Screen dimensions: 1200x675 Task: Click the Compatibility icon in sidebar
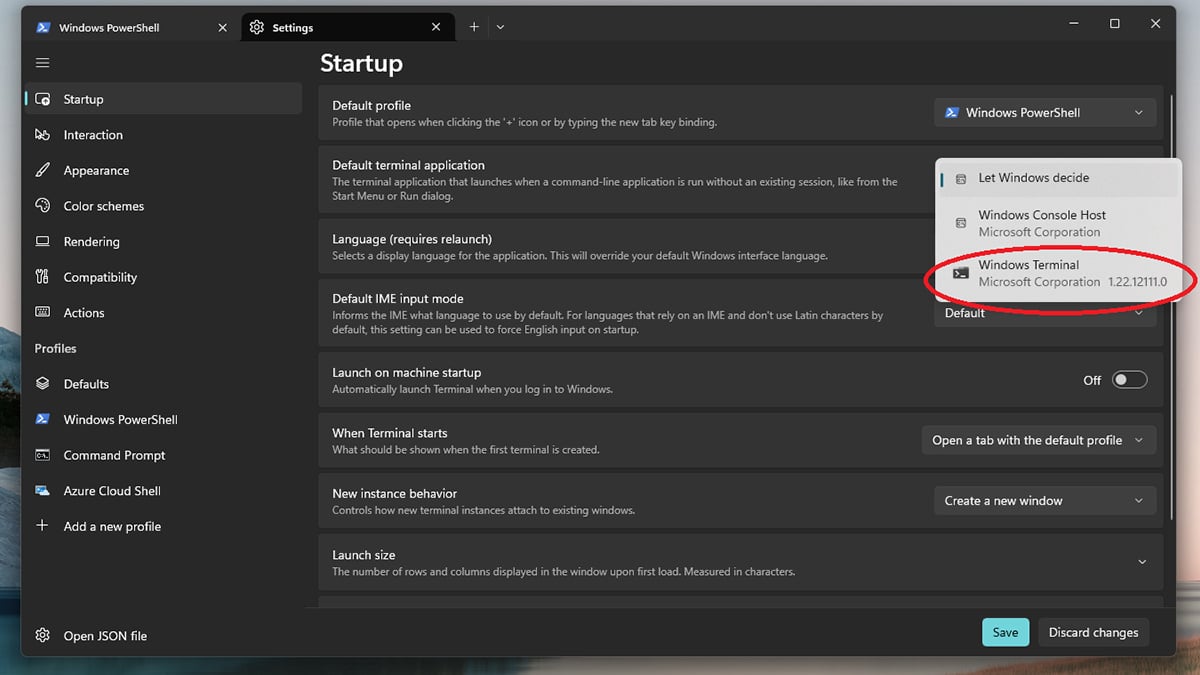pos(42,277)
